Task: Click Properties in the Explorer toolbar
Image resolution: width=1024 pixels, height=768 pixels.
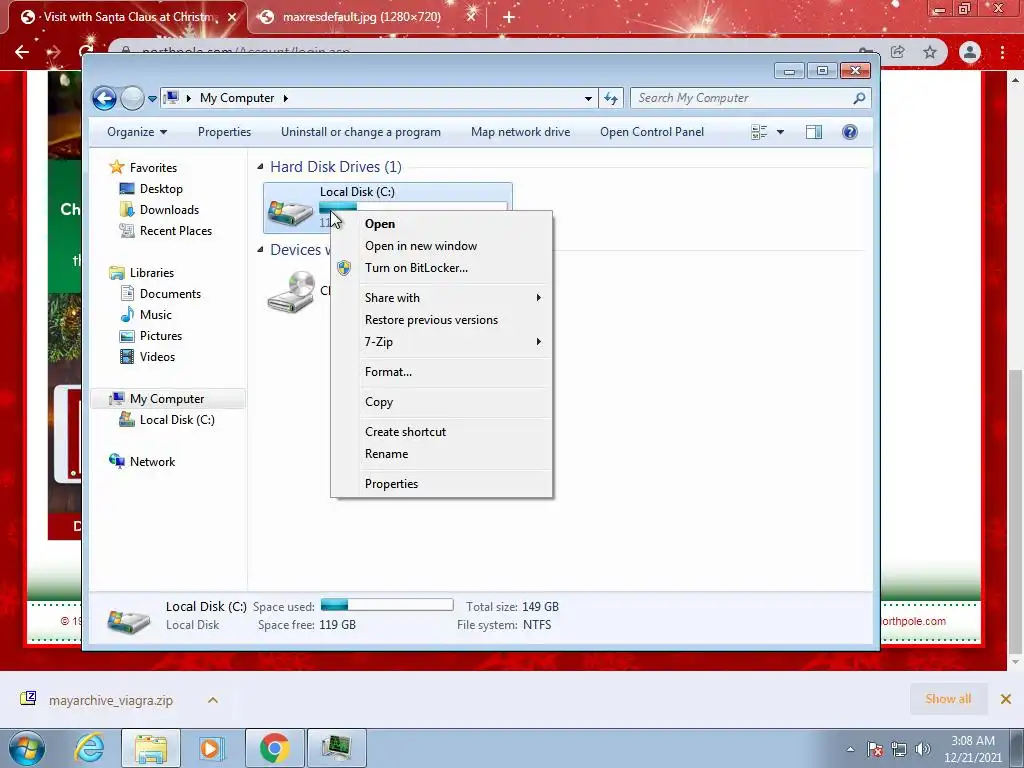Action: [x=224, y=132]
